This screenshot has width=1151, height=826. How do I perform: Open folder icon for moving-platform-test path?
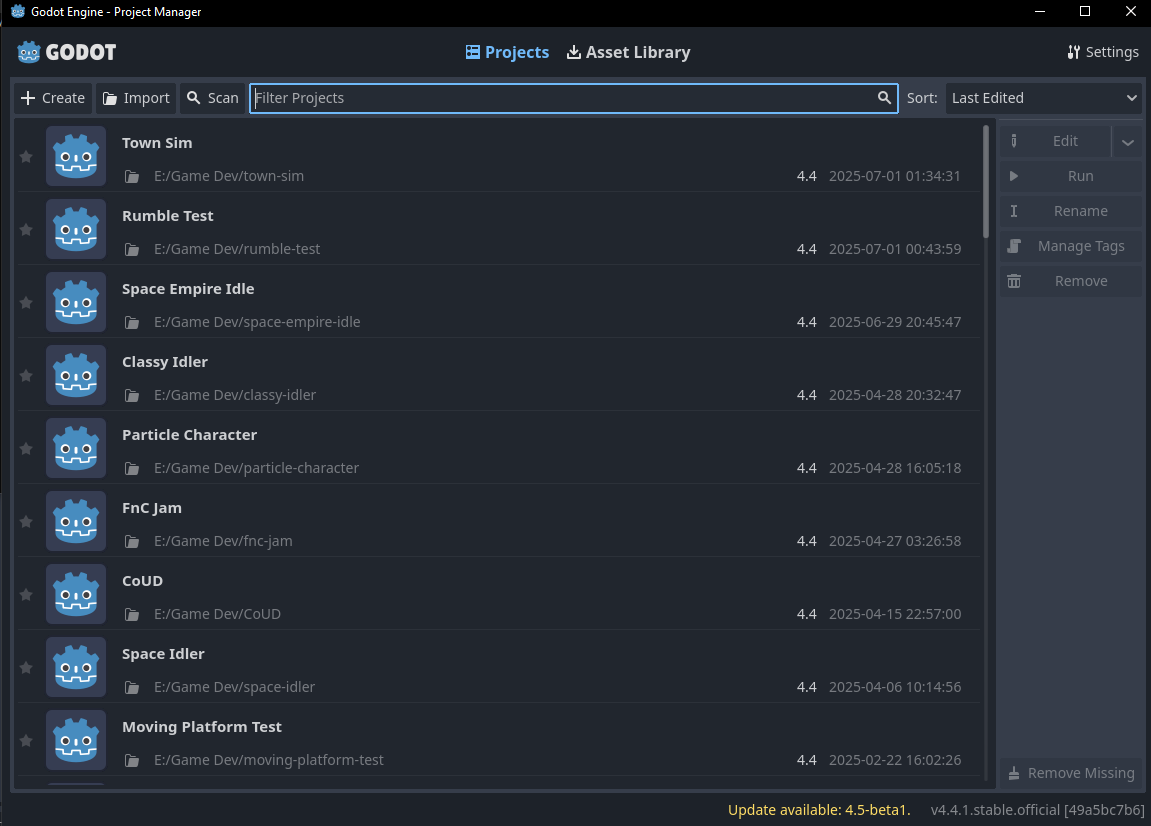coord(132,761)
